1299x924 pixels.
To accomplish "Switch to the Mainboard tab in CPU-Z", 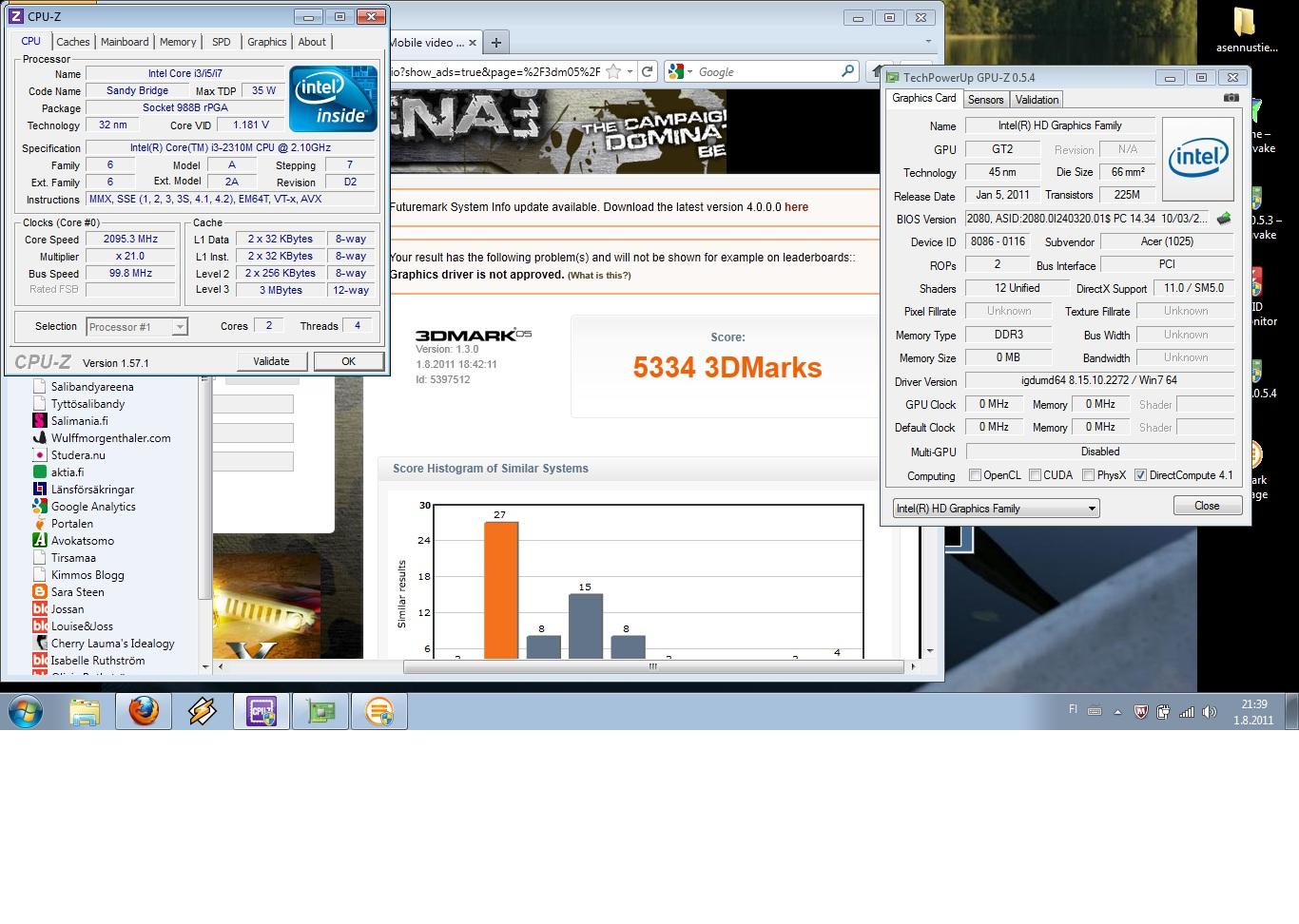I will (x=125, y=42).
